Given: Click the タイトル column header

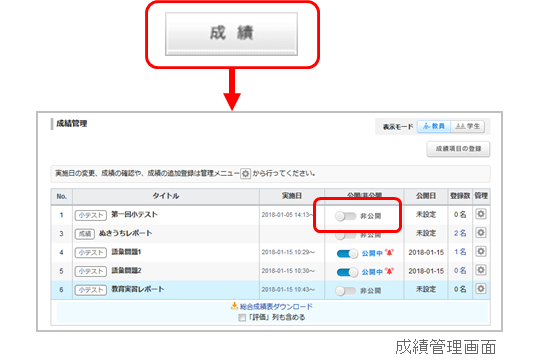Looking at the screenshot, I should point(166,196).
